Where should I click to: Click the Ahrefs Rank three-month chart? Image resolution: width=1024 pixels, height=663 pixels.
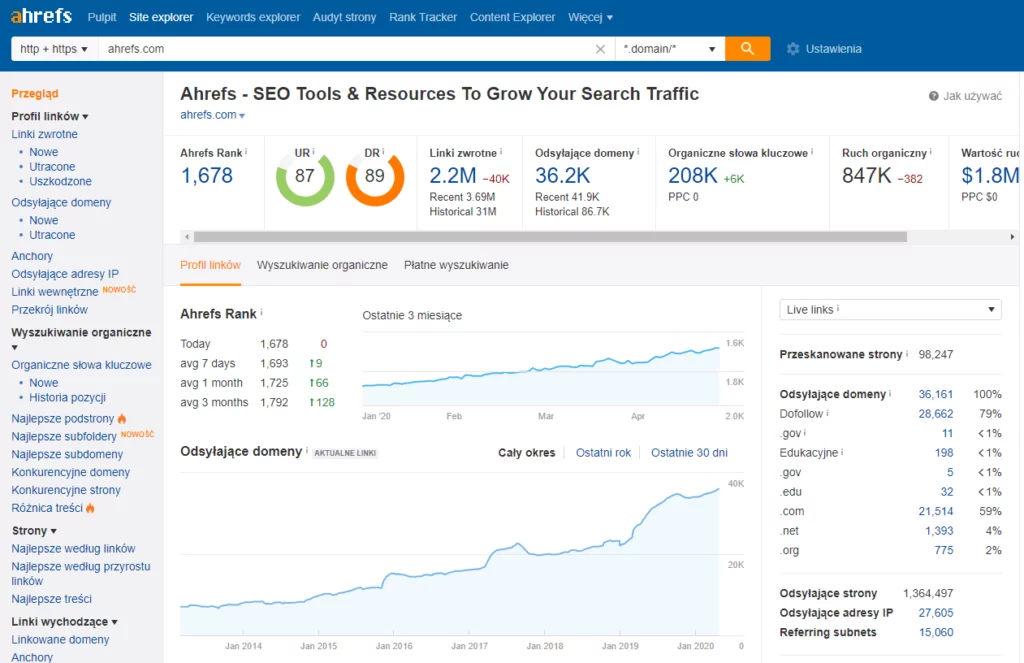pos(541,370)
